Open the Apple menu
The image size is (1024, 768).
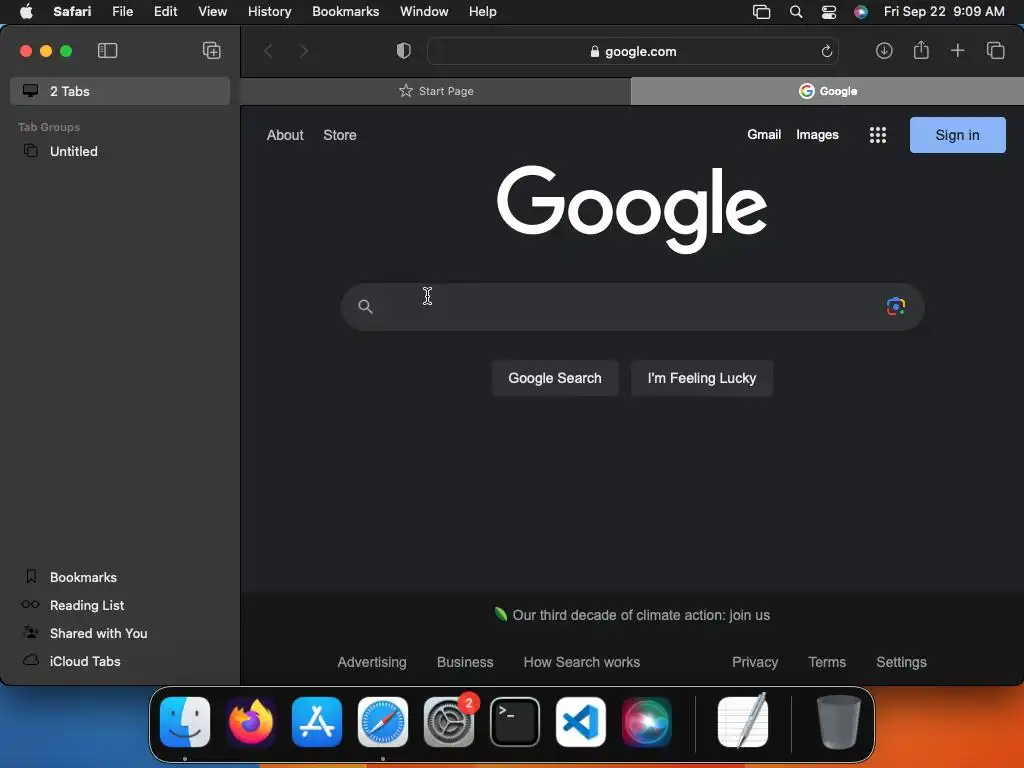click(x=26, y=11)
